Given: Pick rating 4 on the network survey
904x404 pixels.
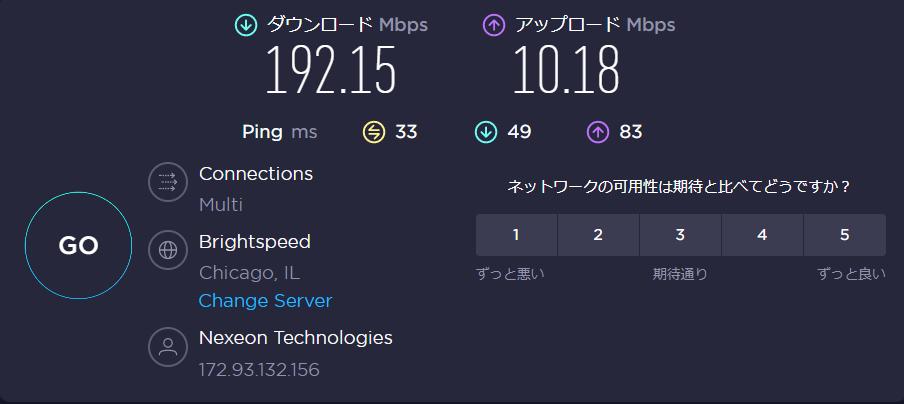Looking at the screenshot, I should coord(762,235).
